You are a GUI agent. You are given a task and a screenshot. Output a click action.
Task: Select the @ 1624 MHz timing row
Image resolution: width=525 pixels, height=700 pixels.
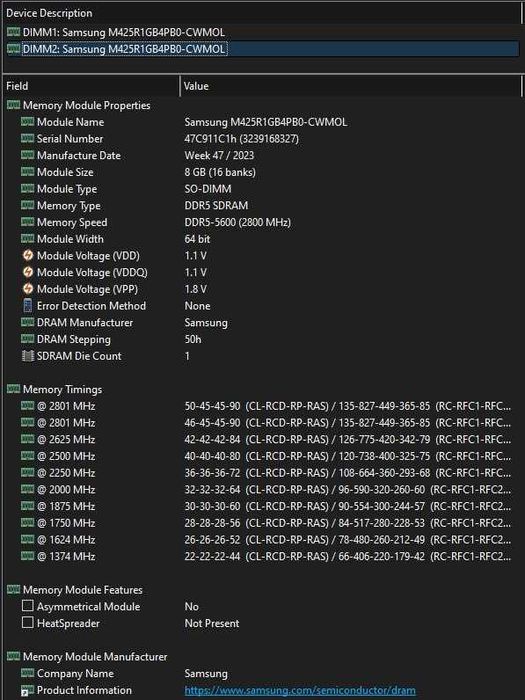266,539
